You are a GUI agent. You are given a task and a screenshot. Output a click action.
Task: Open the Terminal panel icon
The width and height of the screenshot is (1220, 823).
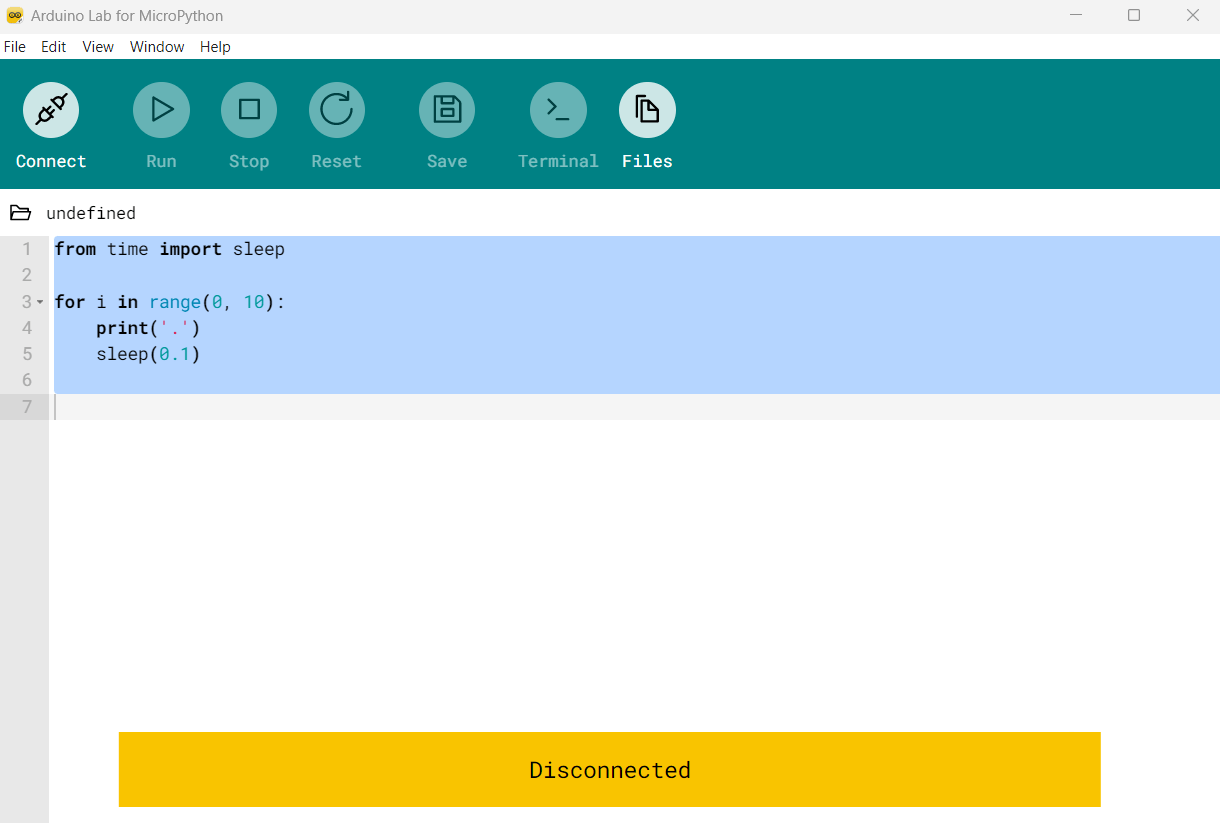(x=558, y=110)
